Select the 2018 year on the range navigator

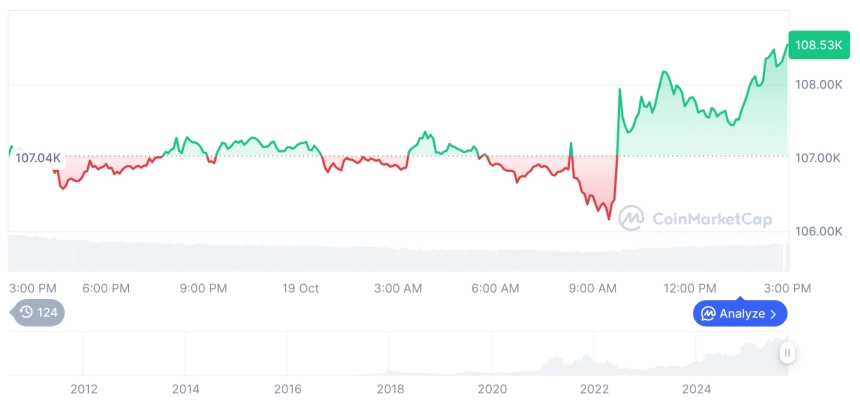pos(390,388)
